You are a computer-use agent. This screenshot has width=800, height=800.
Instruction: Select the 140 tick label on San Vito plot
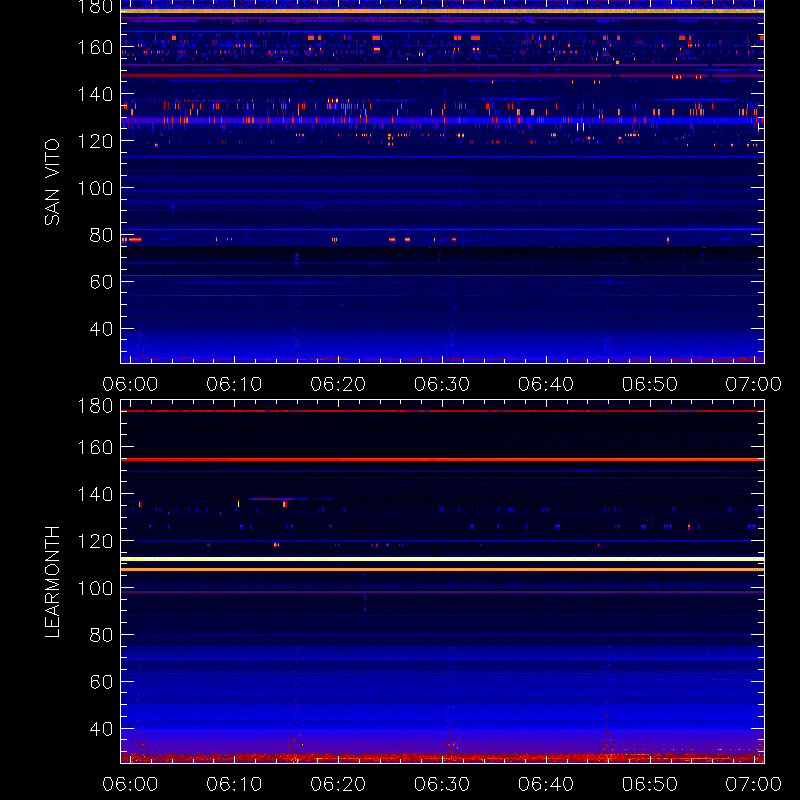(95, 94)
